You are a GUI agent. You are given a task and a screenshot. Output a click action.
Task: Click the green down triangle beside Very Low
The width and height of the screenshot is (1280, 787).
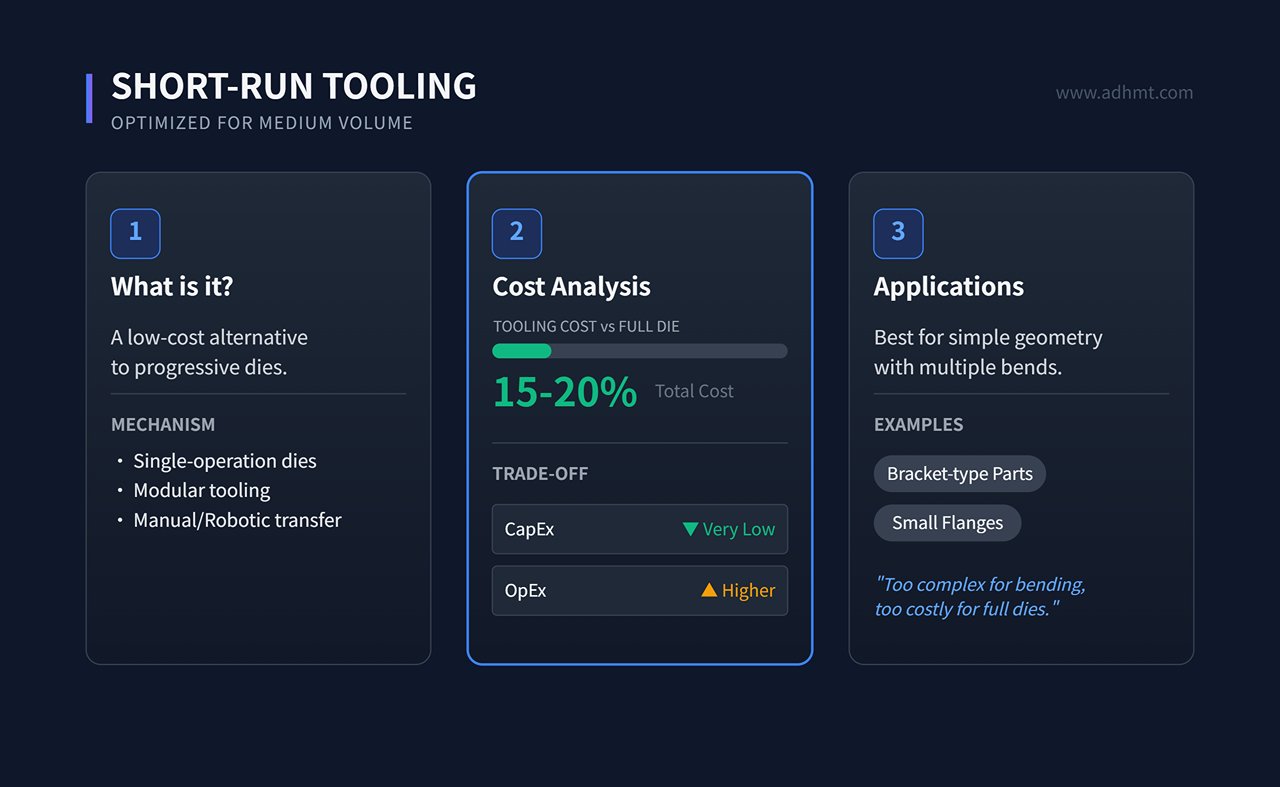point(690,529)
